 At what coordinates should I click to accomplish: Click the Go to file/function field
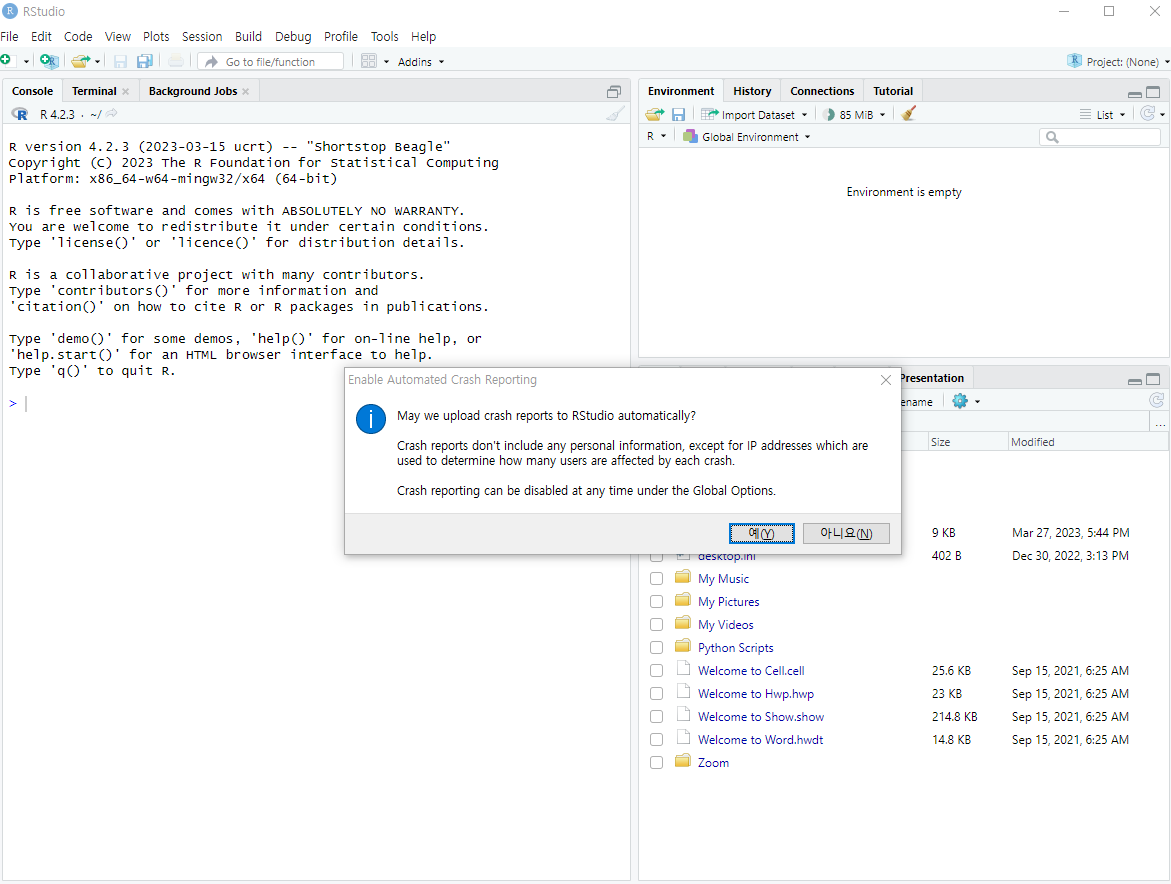click(271, 61)
